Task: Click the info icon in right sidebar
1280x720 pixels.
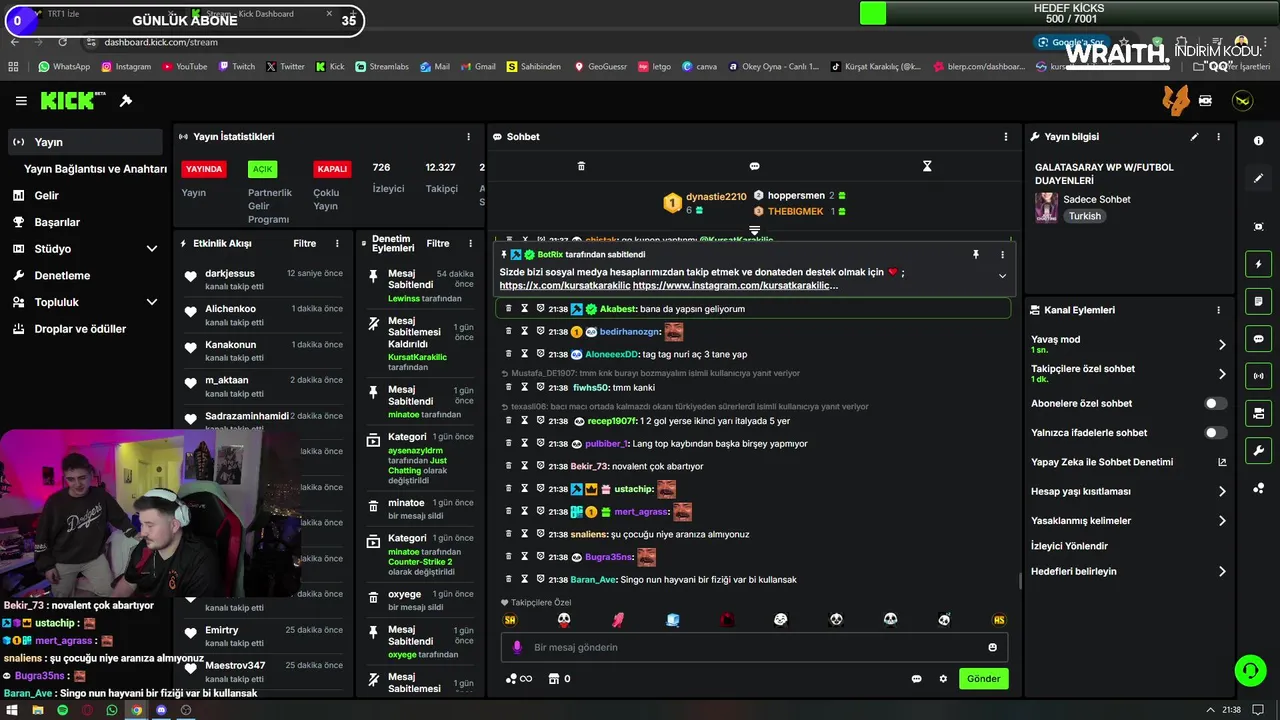Action: point(1258,141)
